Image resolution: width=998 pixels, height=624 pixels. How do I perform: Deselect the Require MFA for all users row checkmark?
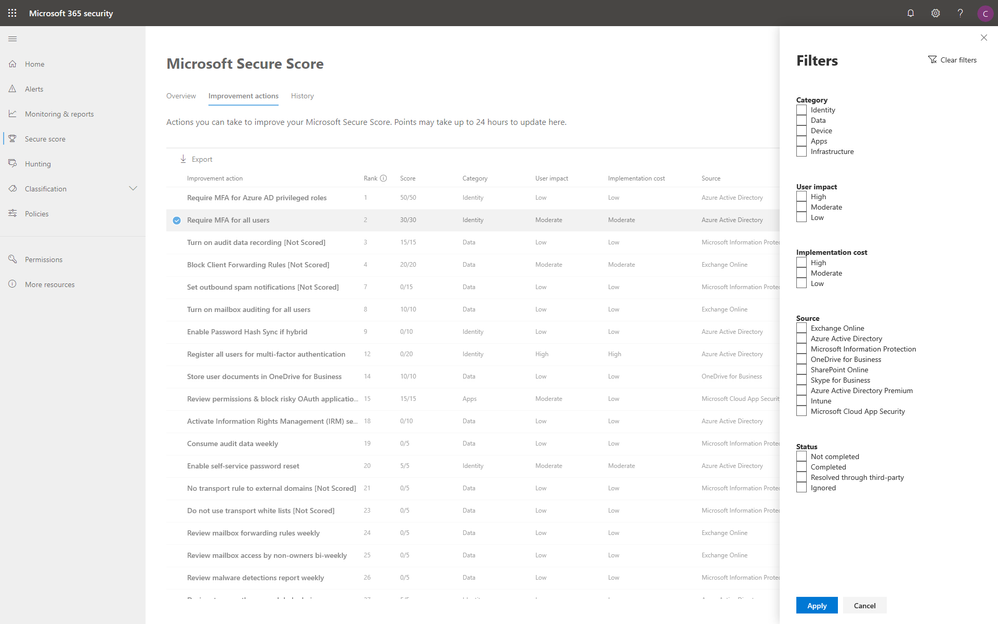[176, 220]
